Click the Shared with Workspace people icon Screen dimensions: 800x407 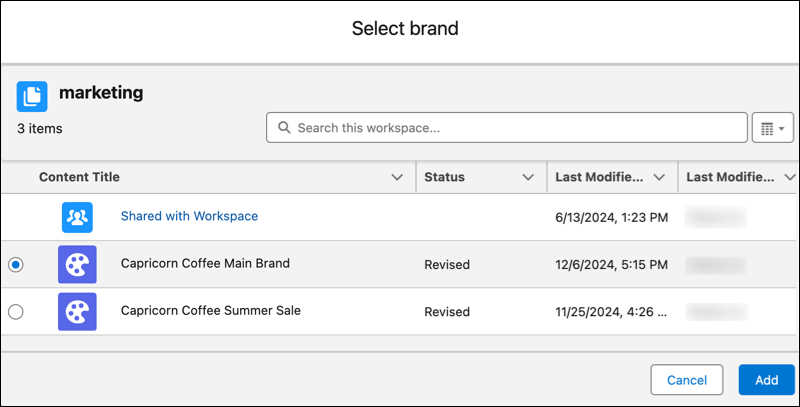[x=77, y=217]
